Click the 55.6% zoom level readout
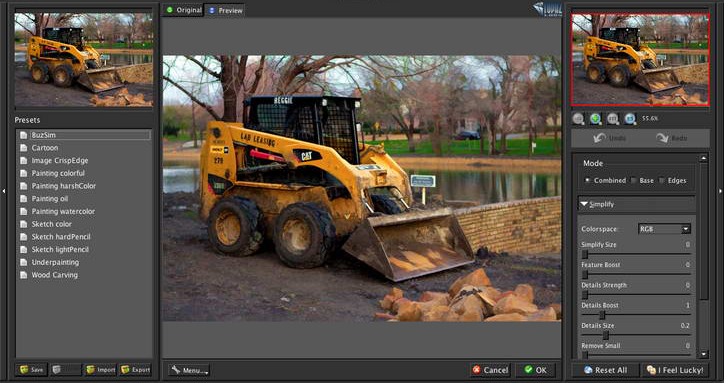 click(x=650, y=119)
